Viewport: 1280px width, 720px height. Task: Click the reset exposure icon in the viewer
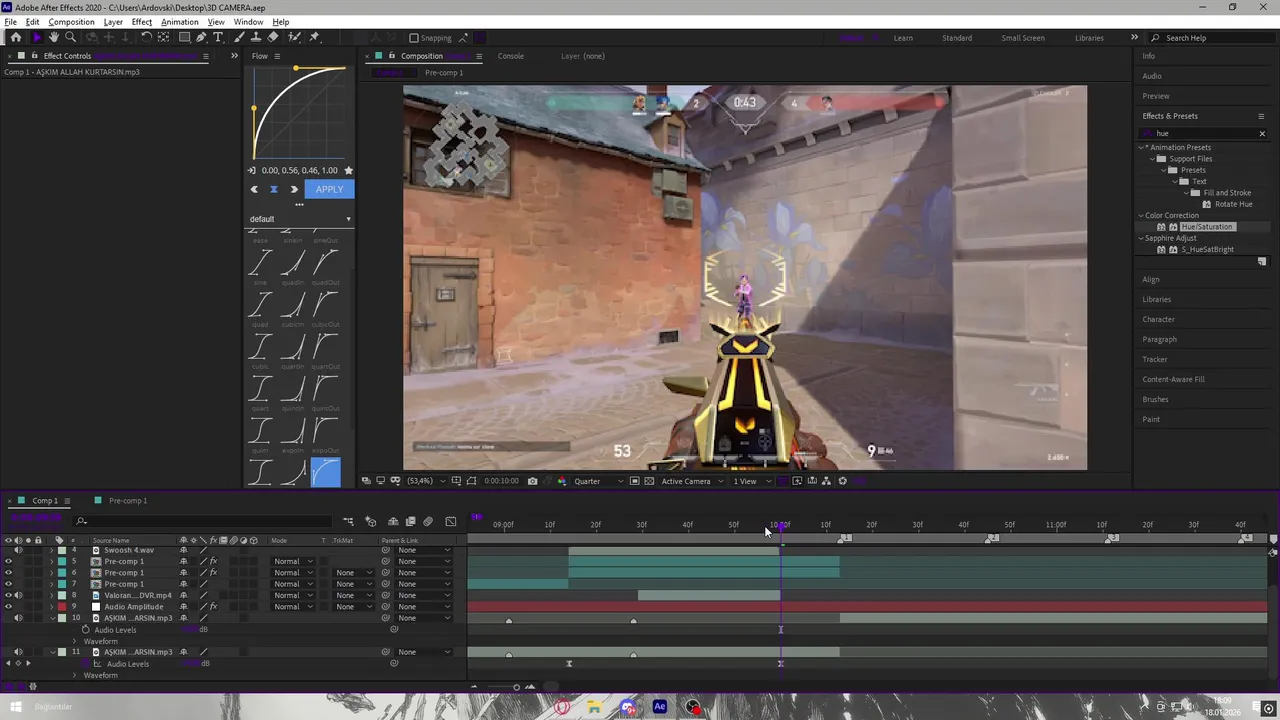coord(842,481)
